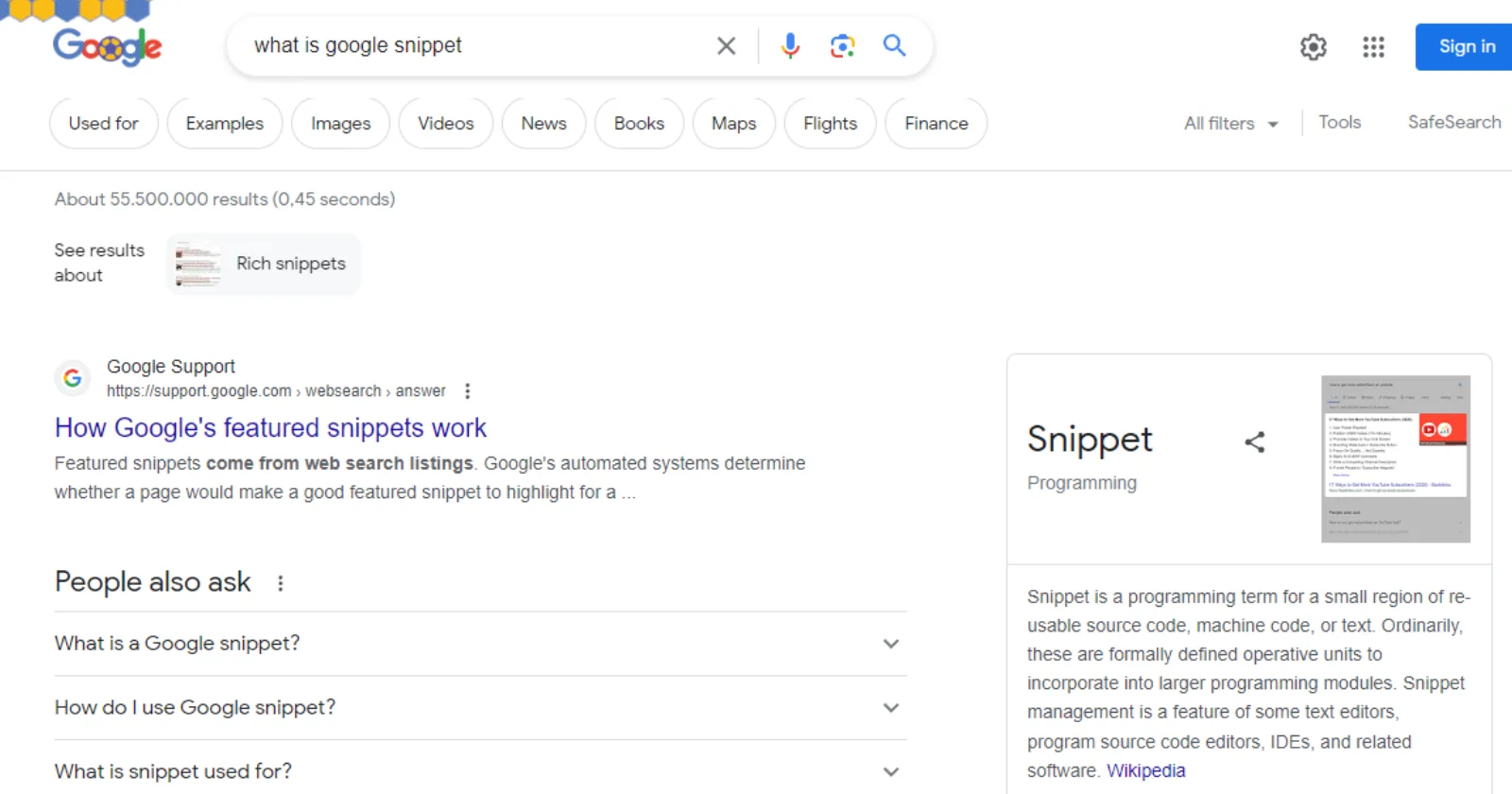Screen dimensions: 1512x794
Task: Open the Google apps grid icon
Action: [1373, 46]
